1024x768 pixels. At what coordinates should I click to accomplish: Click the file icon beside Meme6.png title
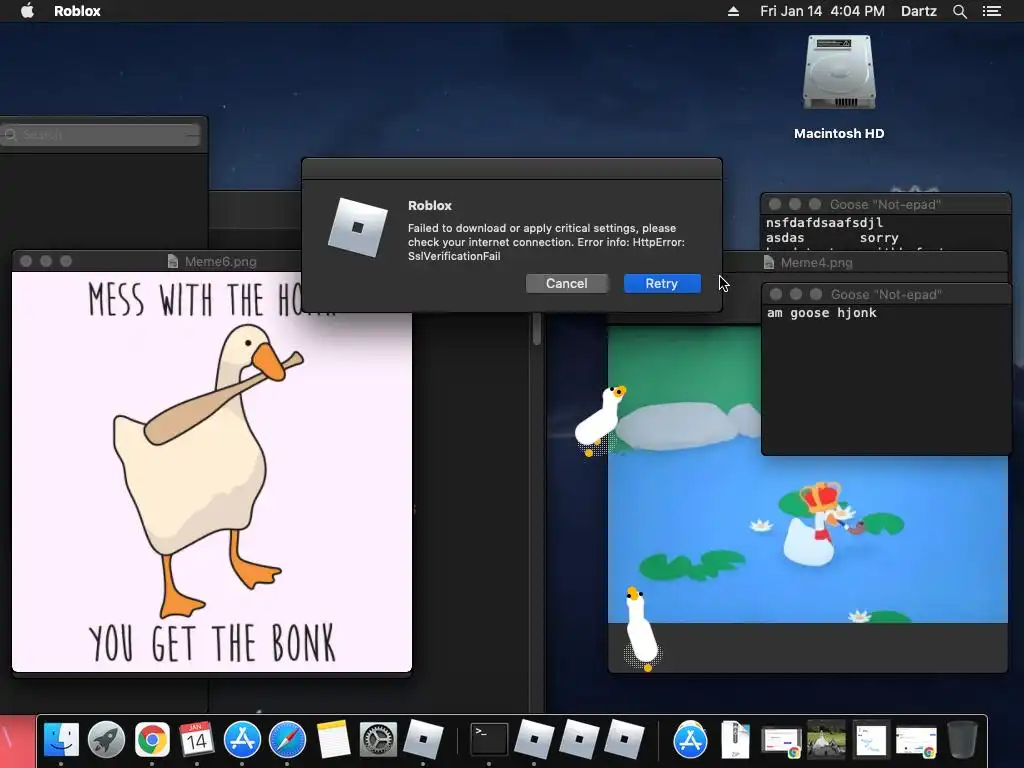(172, 261)
